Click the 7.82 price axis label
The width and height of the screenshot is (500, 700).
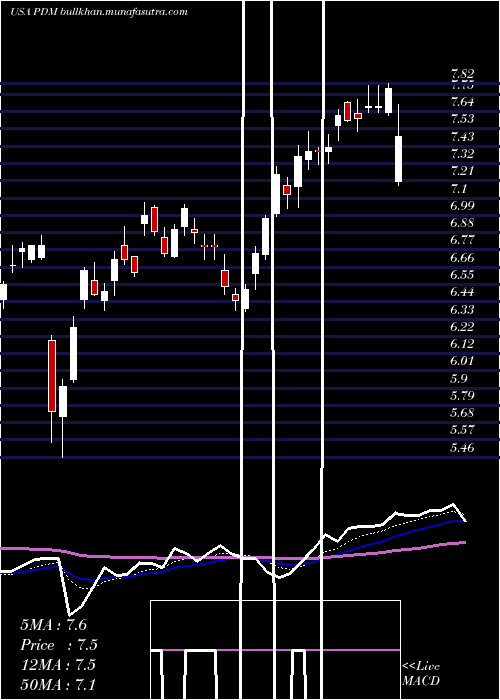coord(462,75)
